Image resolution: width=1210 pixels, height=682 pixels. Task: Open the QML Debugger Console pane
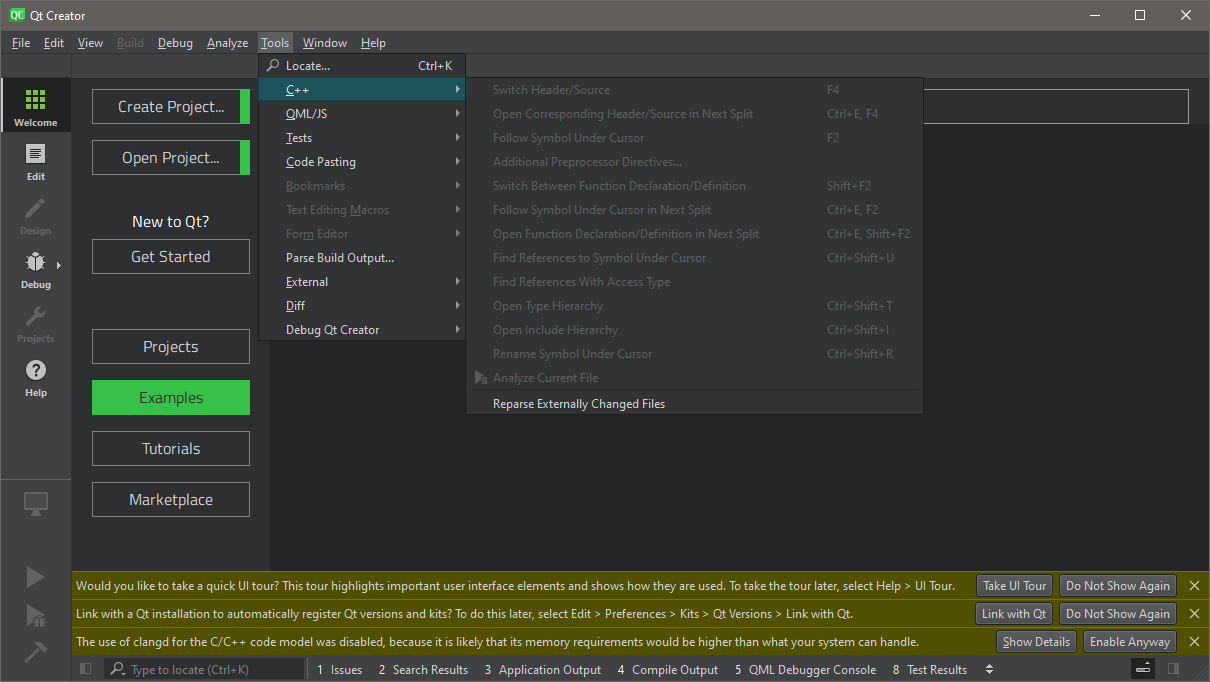[x=806, y=670]
